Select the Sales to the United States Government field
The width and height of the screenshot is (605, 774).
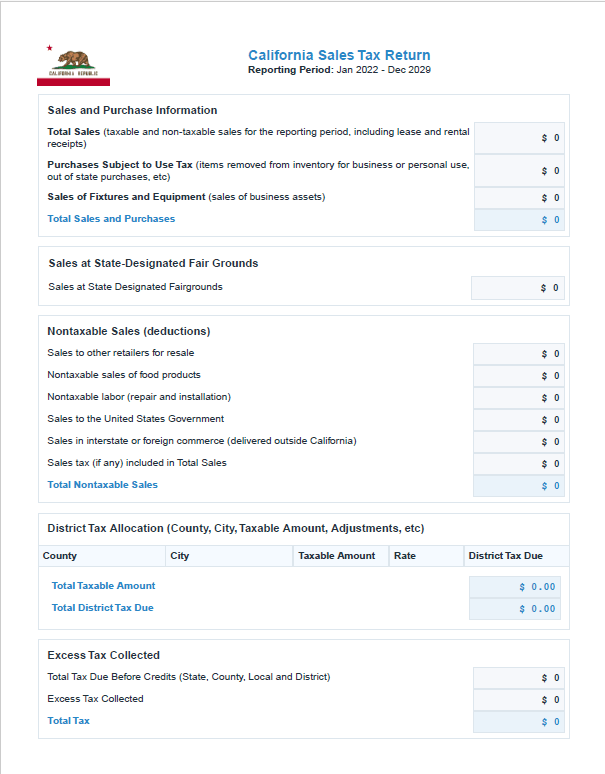pos(519,420)
